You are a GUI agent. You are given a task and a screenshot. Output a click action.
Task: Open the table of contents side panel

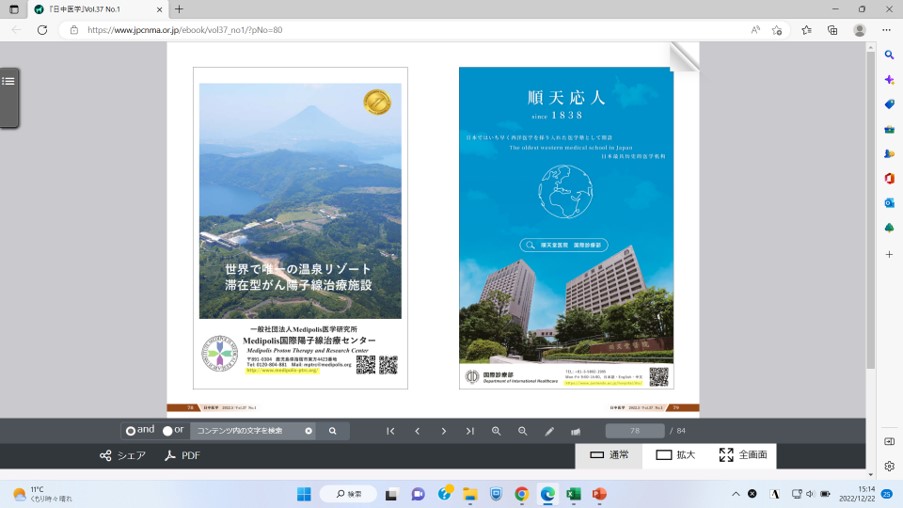(x=9, y=97)
